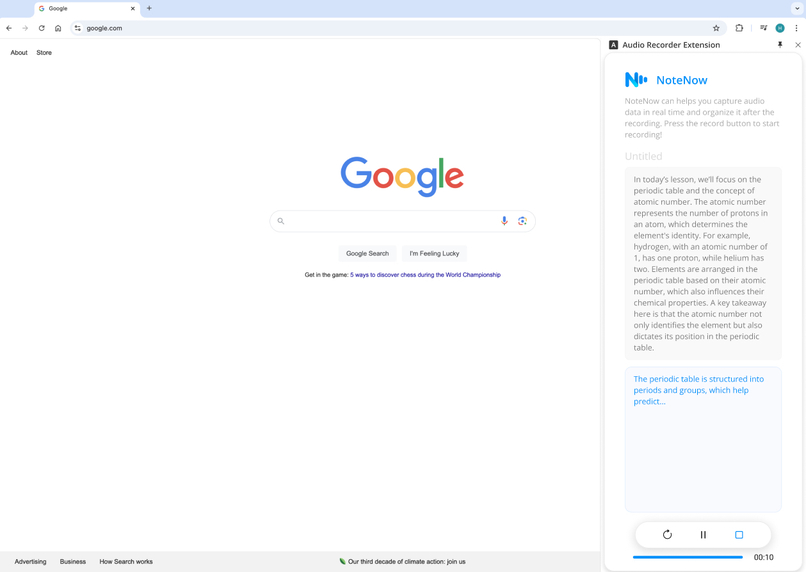Open Google Lens image search icon
This screenshot has height=572, width=806.
point(522,221)
